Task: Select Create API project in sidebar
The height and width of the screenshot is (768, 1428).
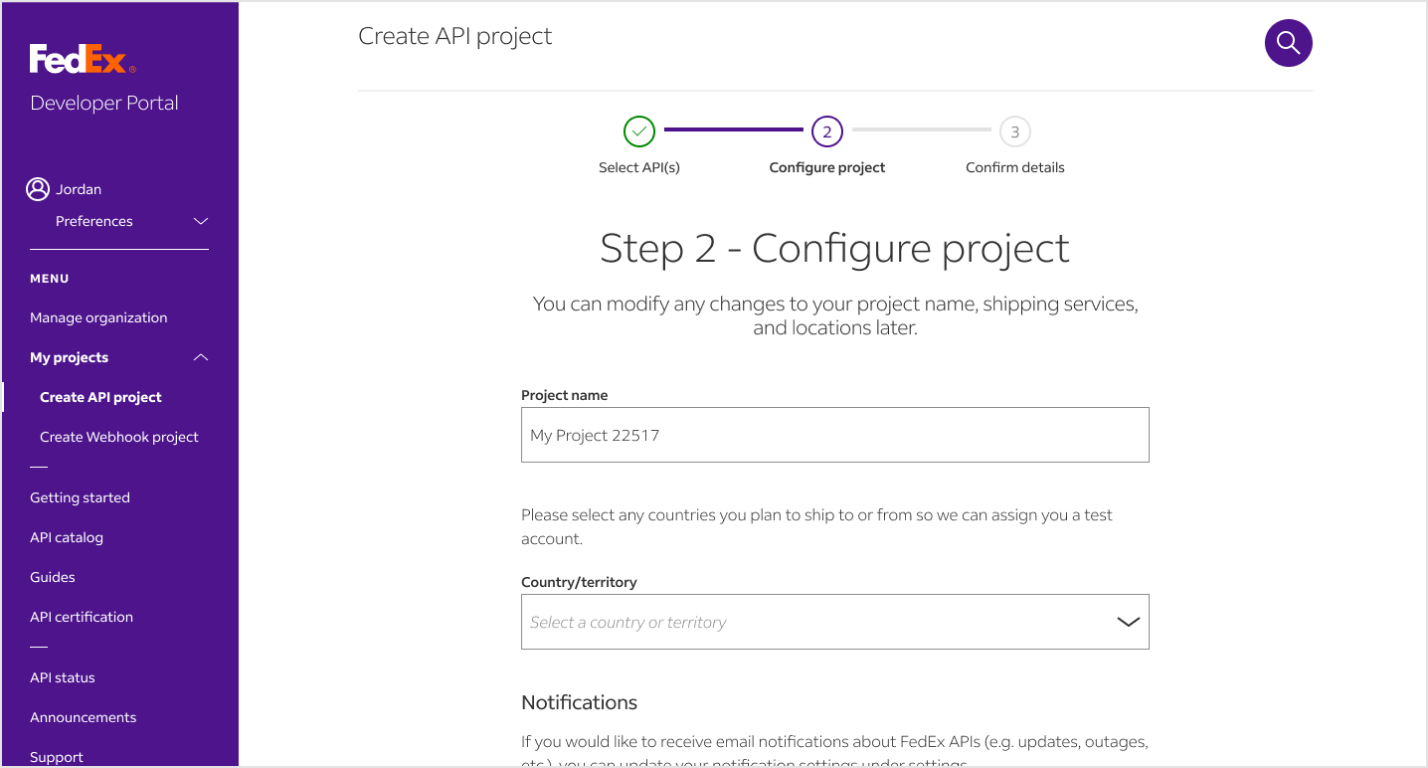Action: [x=101, y=397]
